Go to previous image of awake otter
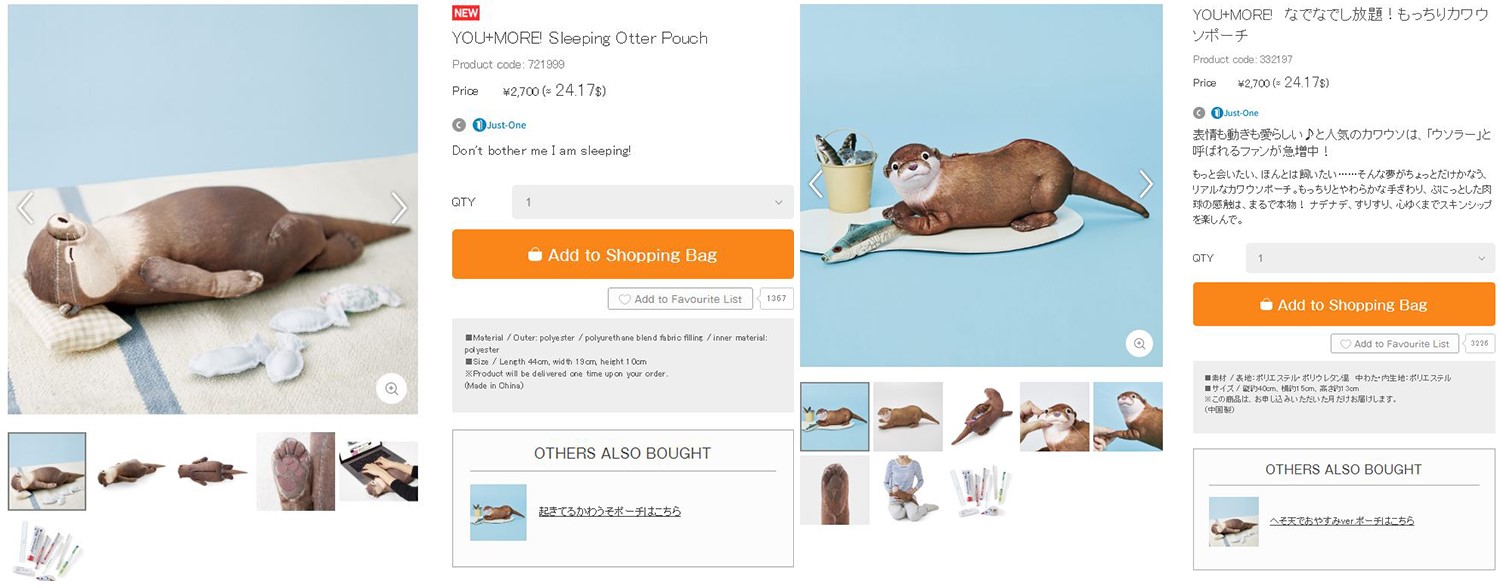1500x588 pixels. [816, 183]
